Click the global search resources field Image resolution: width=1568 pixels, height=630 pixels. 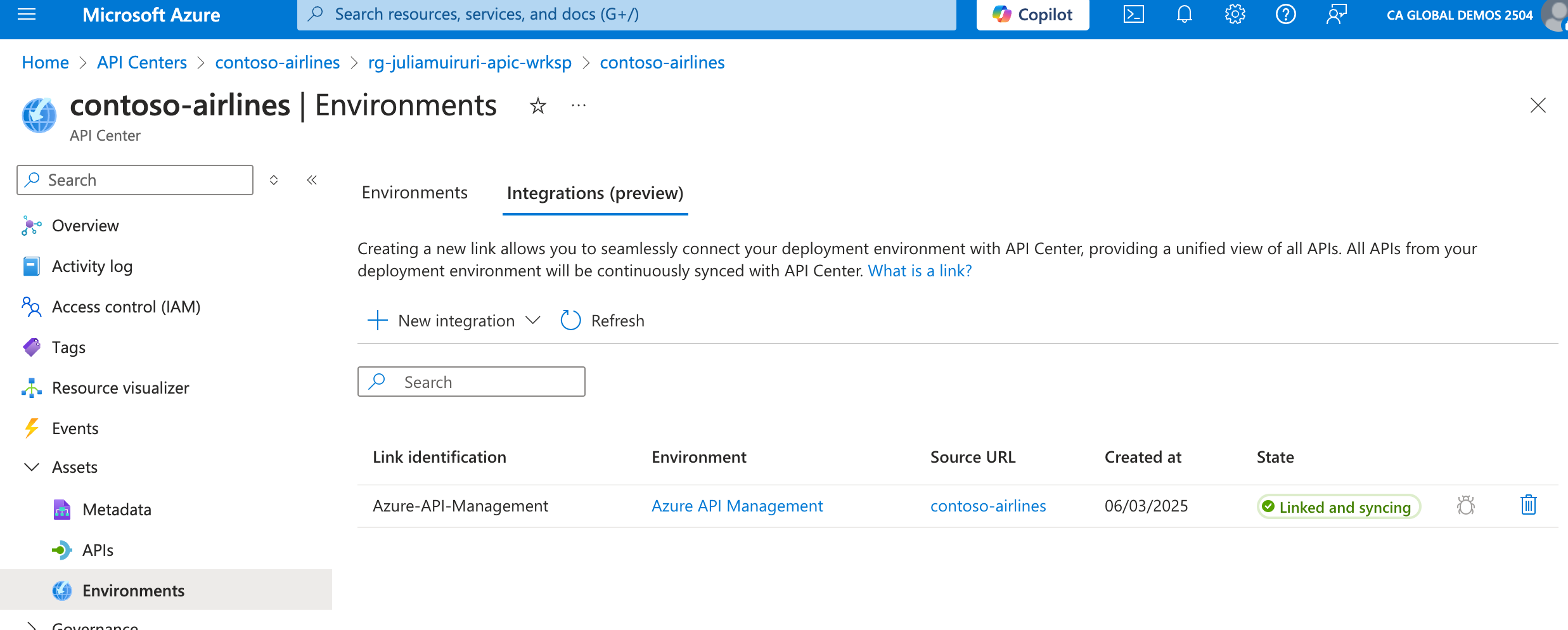click(x=626, y=15)
